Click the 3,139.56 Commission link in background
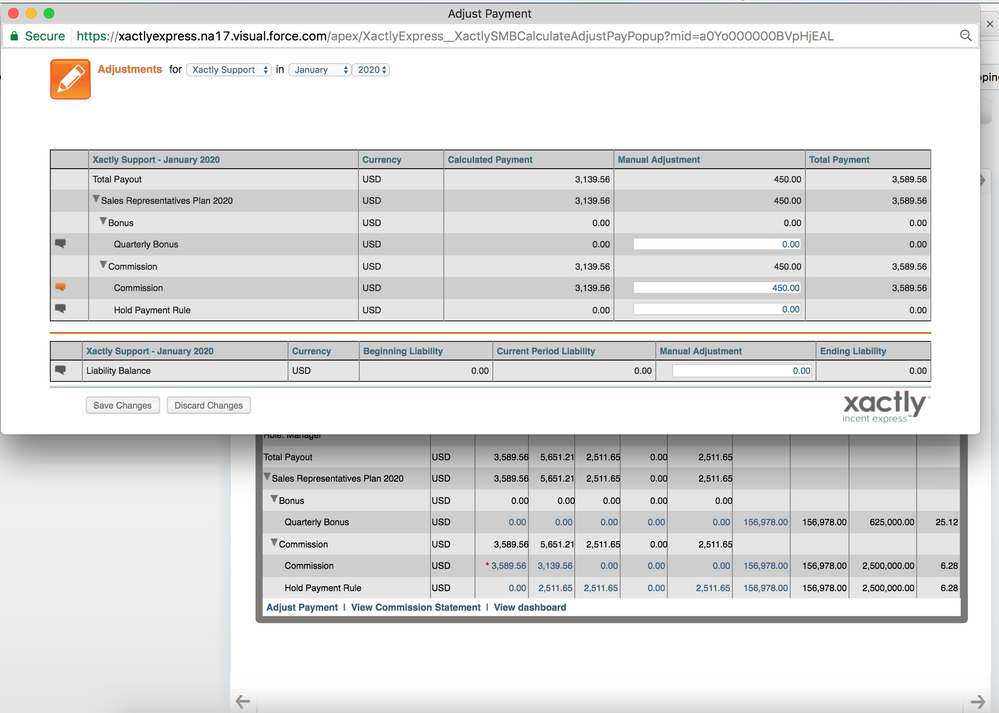Viewport: 999px width, 713px height. click(555, 566)
